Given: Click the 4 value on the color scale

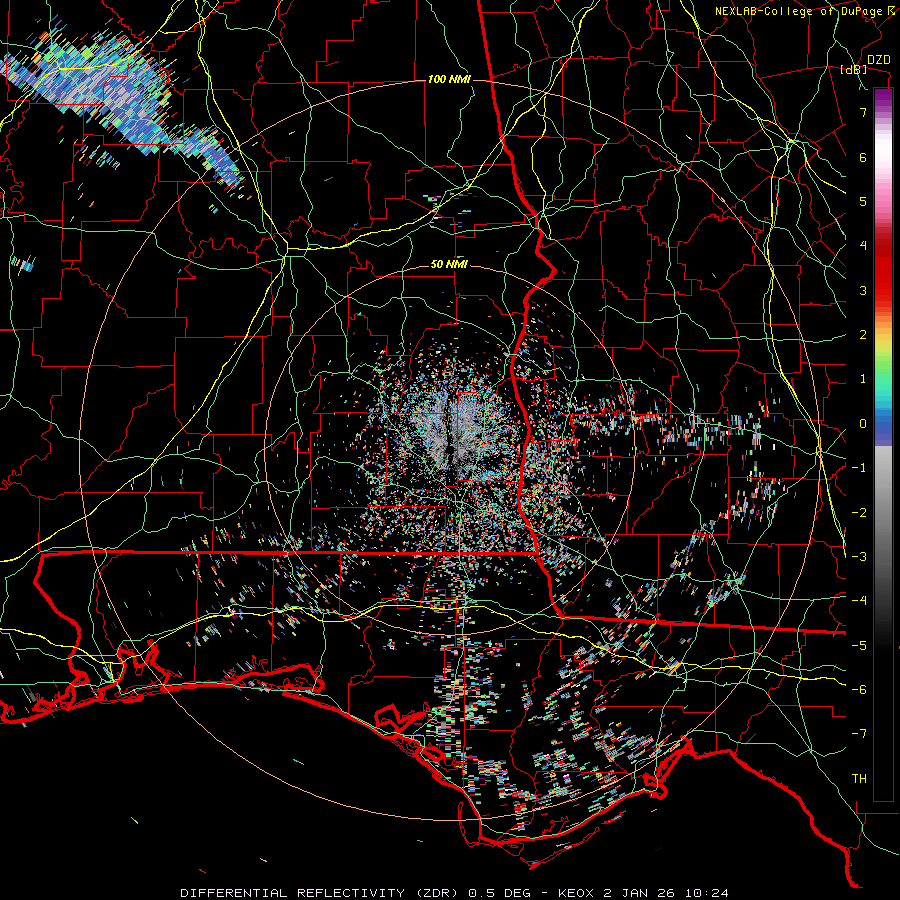Looking at the screenshot, I should coord(863,246).
